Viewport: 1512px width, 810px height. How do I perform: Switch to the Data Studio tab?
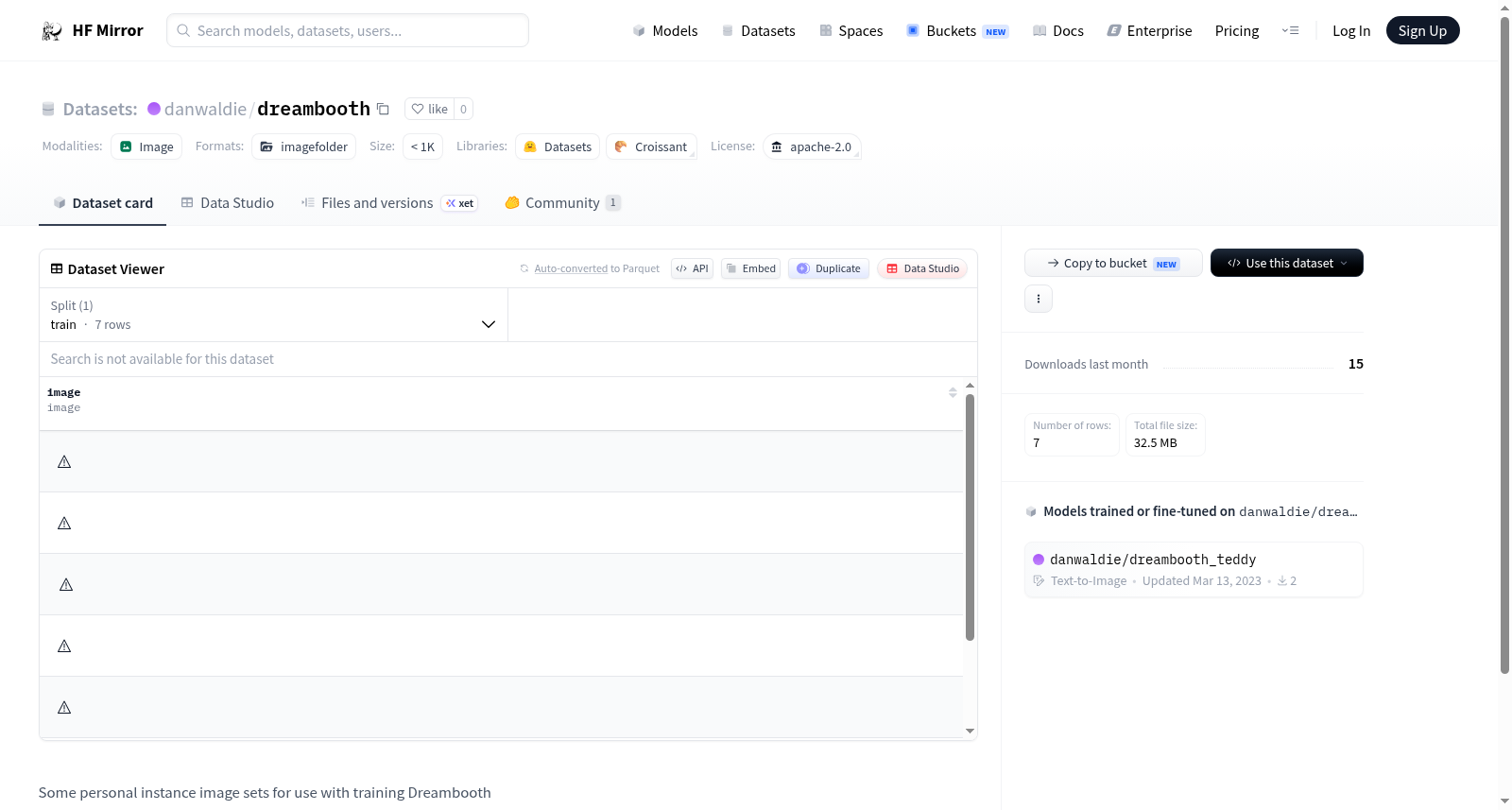pos(228,203)
